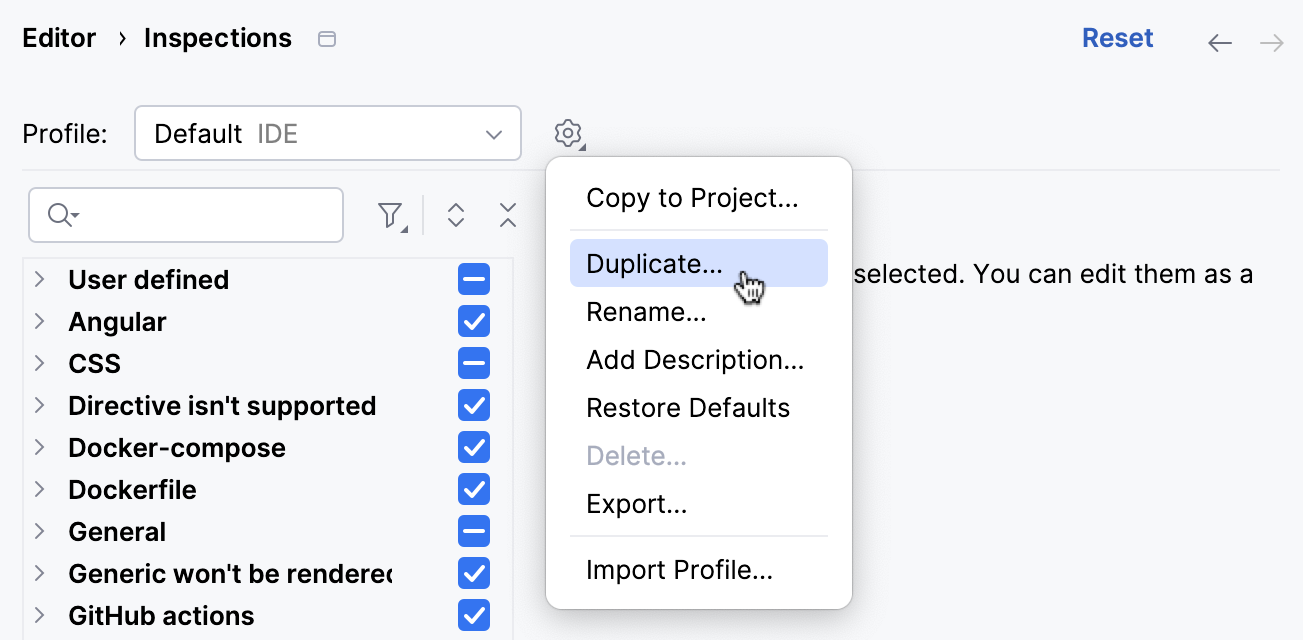Click the copy icon beside Inspections breadcrumb
Screen dimensions: 1303x640
coord(326,38)
